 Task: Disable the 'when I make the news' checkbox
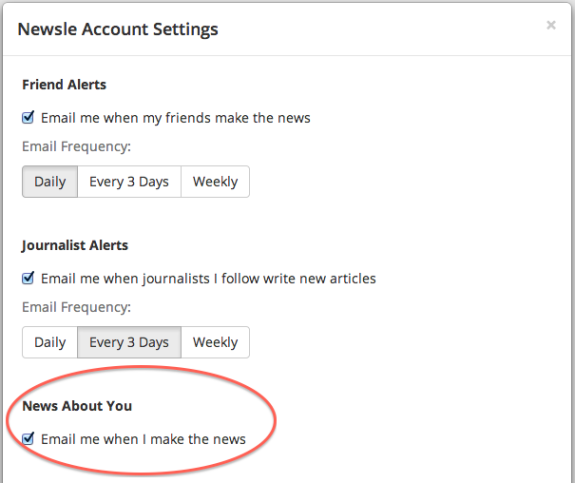coord(28,439)
